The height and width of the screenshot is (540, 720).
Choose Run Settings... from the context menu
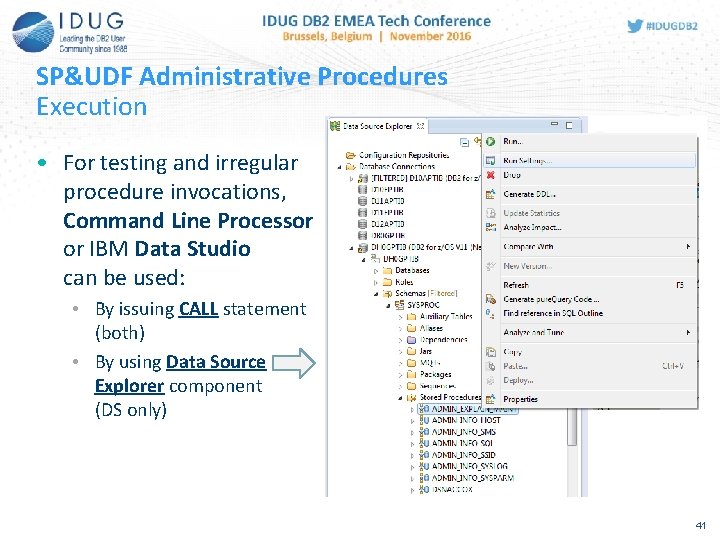coord(590,160)
